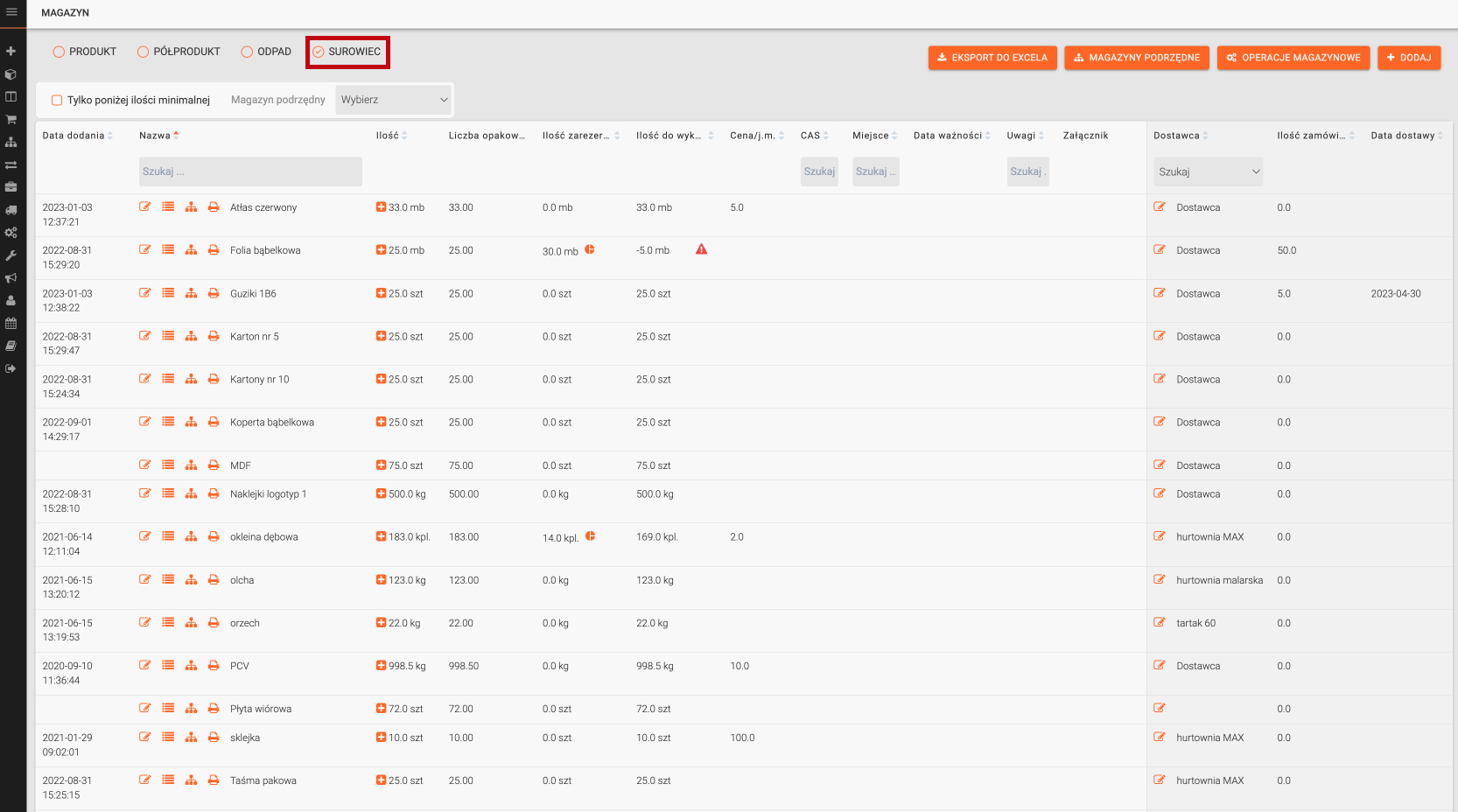Sort by Data dodania column header
Screen dimensions: 1458x812
(x=74, y=136)
